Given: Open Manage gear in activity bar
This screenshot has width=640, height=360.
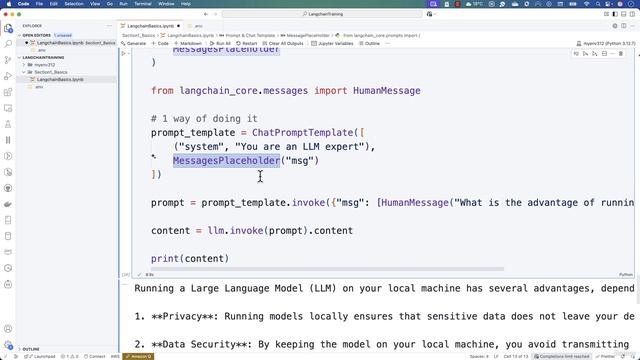Looking at the screenshot, I should [8, 345].
